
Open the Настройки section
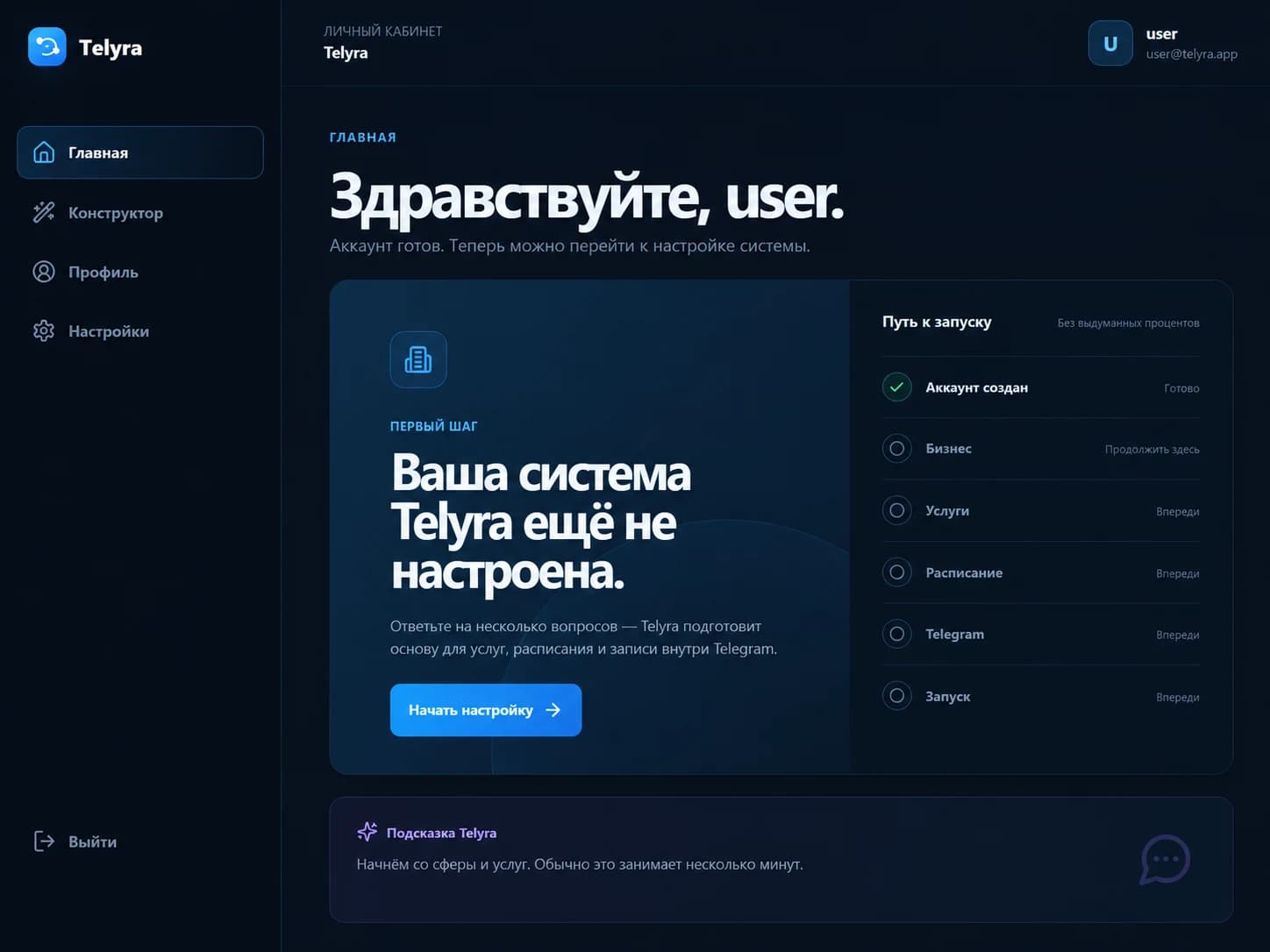(140, 331)
